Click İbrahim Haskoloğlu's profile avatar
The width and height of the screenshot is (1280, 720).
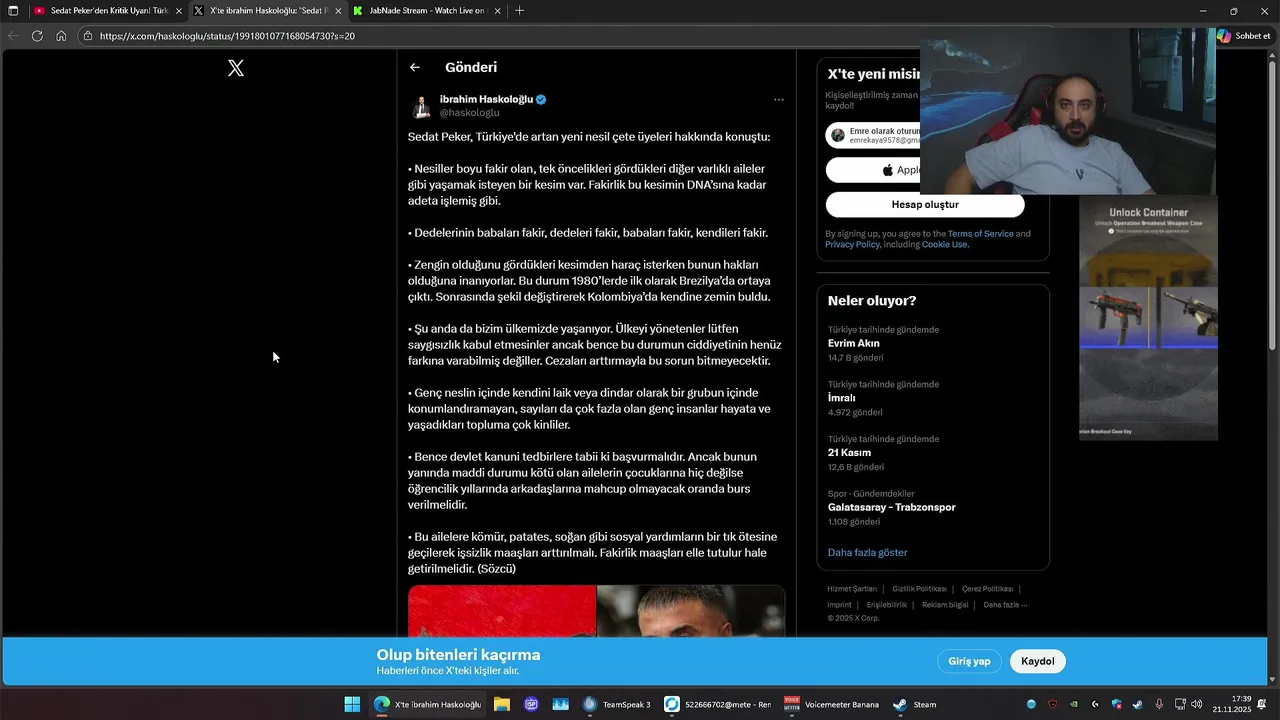tap(421, 106)
